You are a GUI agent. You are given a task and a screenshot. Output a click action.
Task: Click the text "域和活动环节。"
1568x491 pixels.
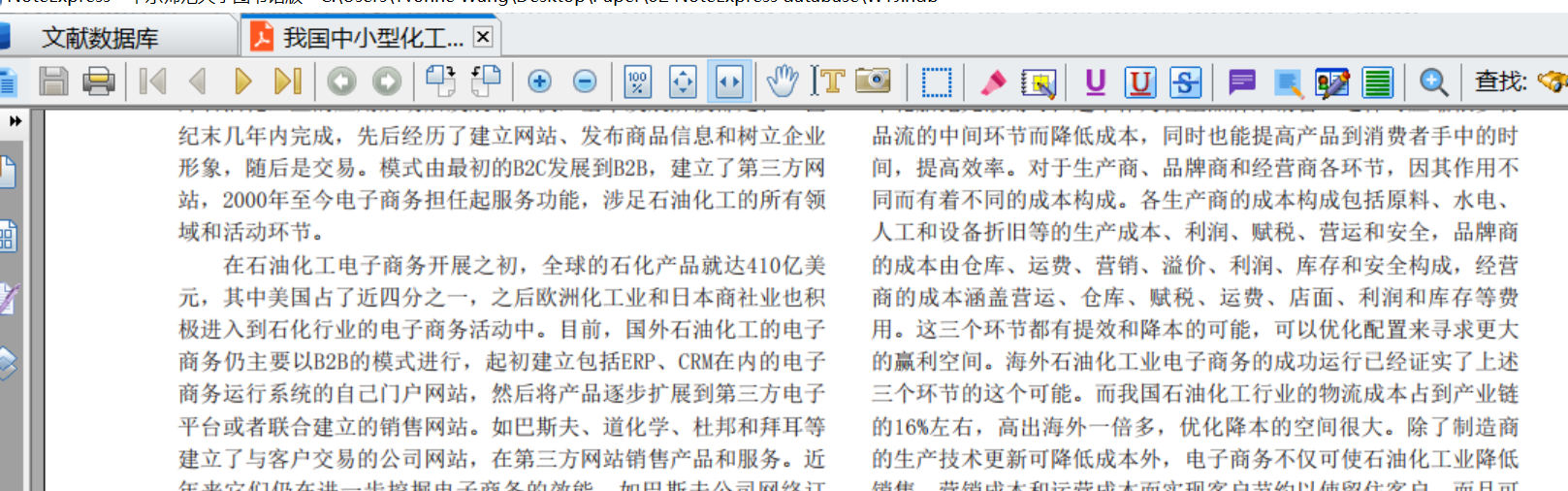[x=256, y=232]
